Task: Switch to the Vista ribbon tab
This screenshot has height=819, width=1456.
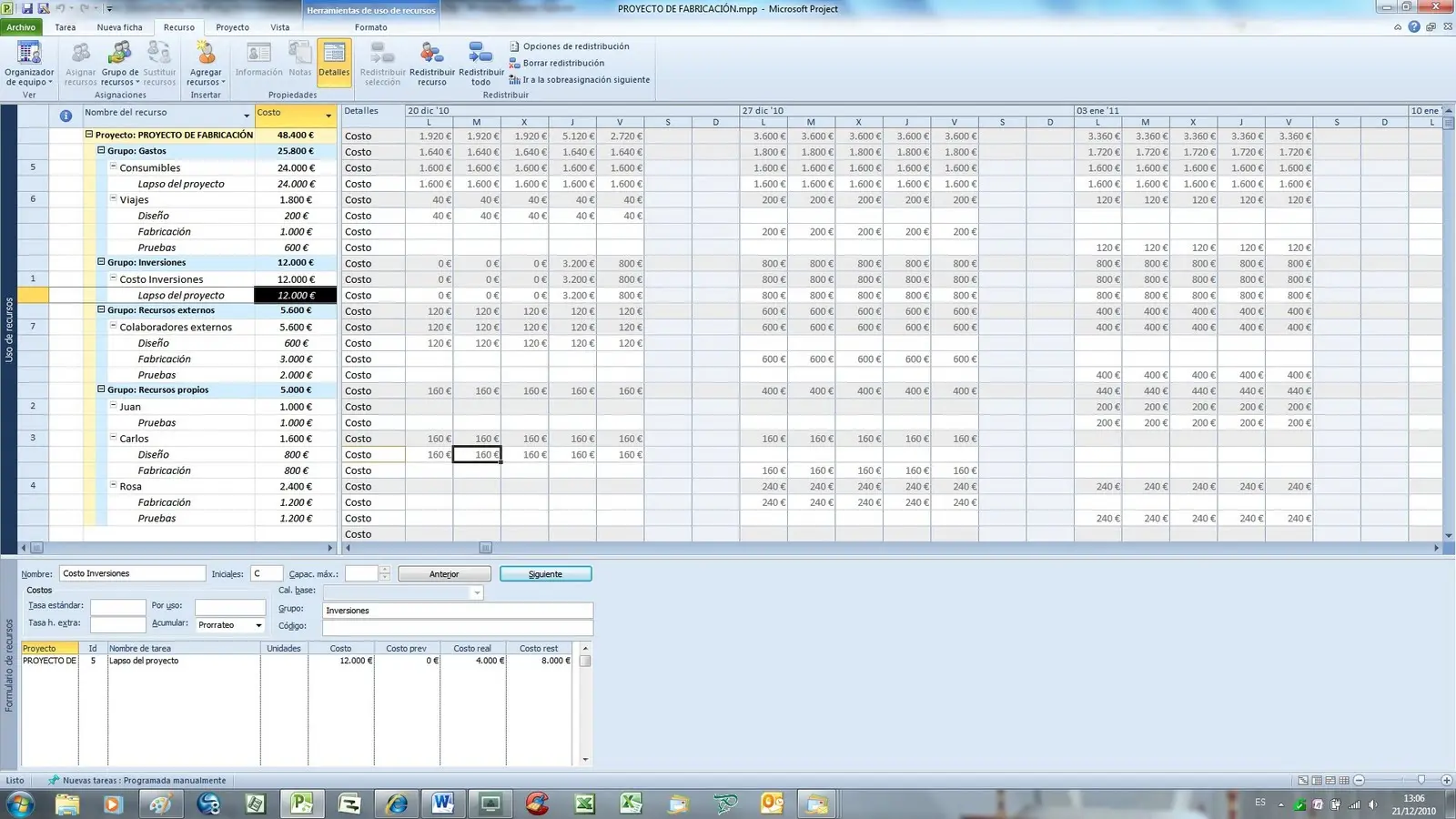Action: [x=280, y=27]
